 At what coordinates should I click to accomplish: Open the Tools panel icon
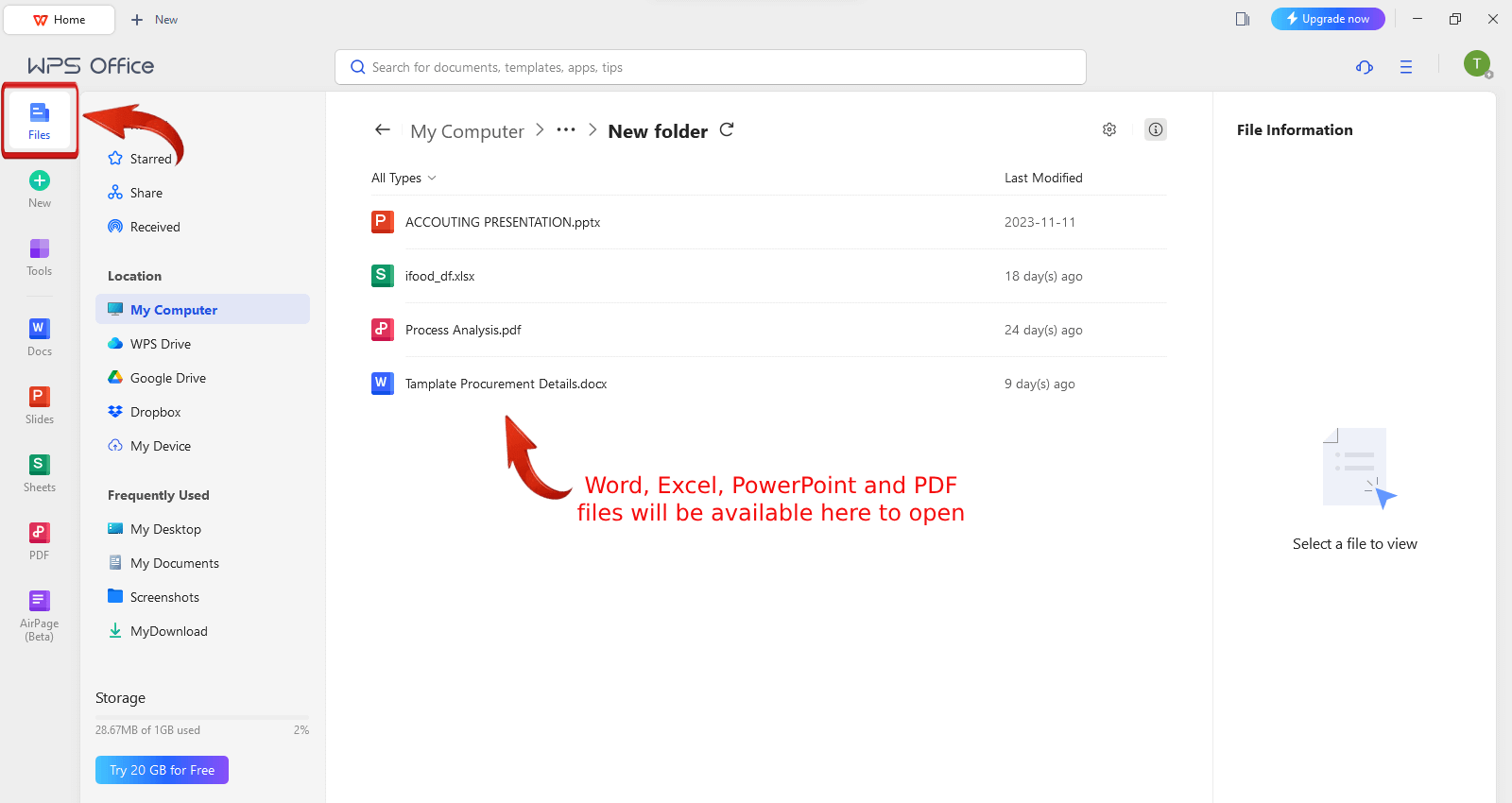click(40, 248)
